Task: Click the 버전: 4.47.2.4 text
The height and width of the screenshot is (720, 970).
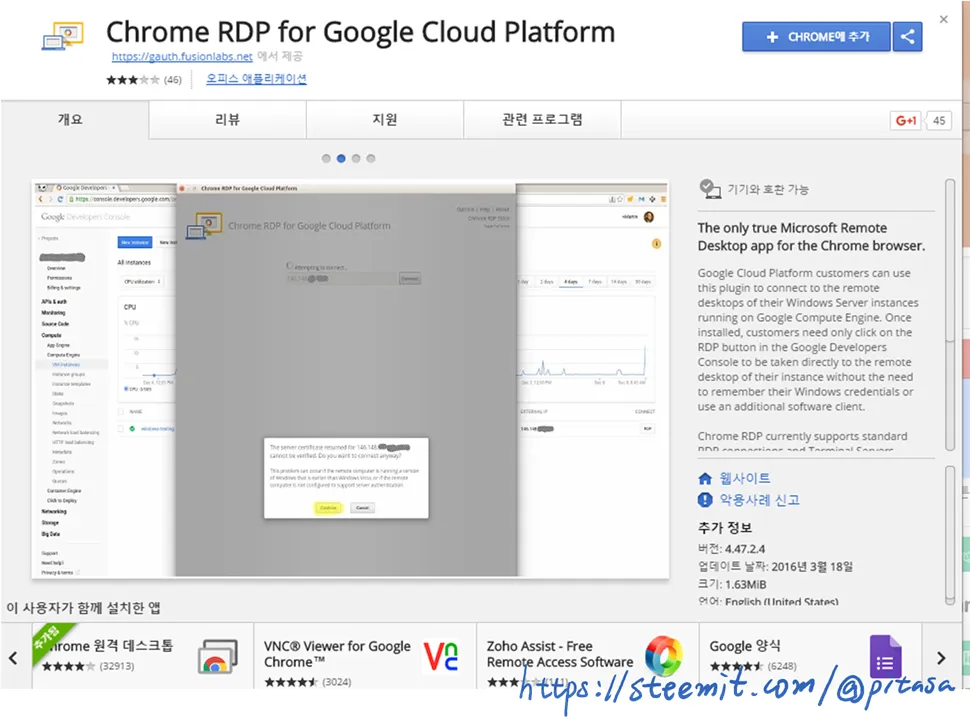Action: [x=731, y=549]
